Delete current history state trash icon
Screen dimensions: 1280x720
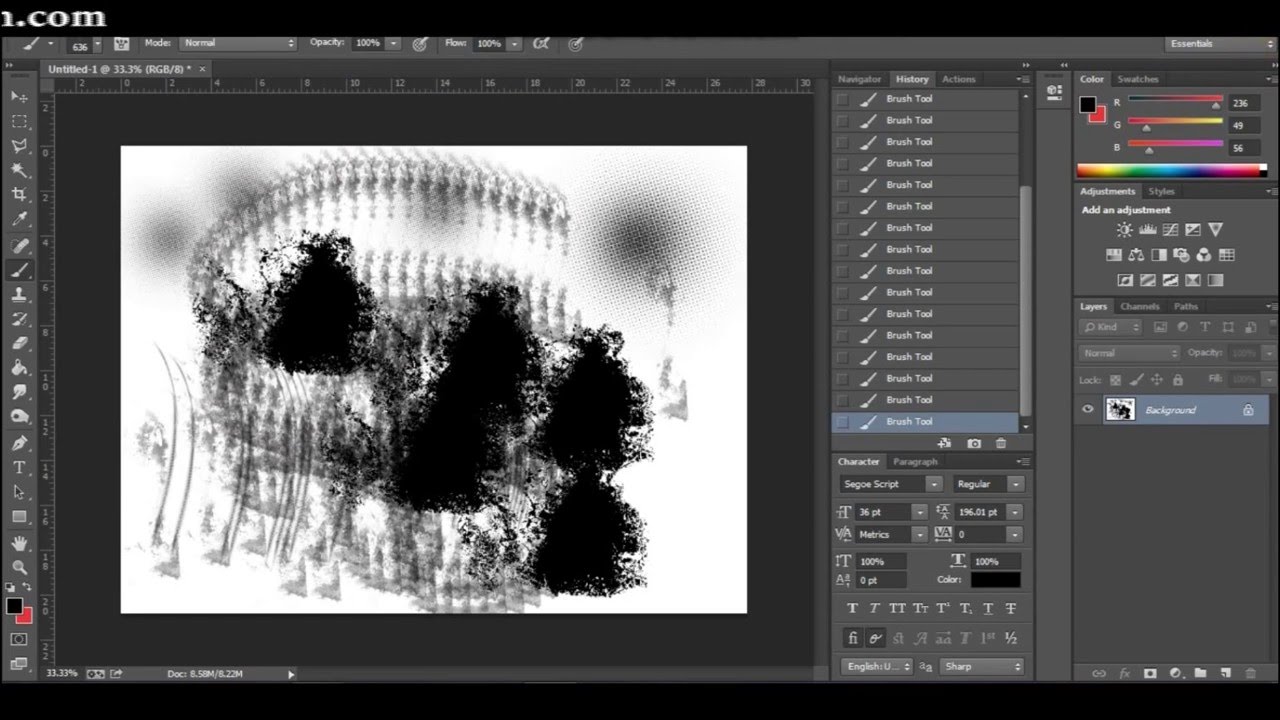[x=1001, y=443]
